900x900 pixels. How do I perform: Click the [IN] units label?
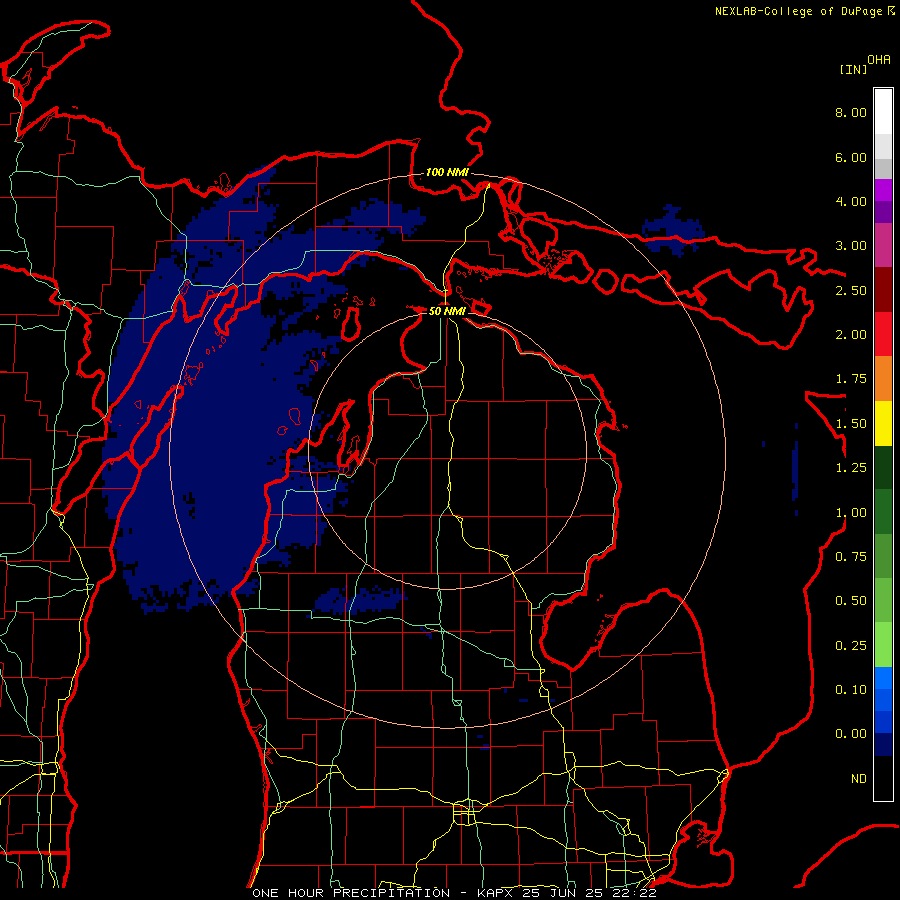click(x=853, y=69)
